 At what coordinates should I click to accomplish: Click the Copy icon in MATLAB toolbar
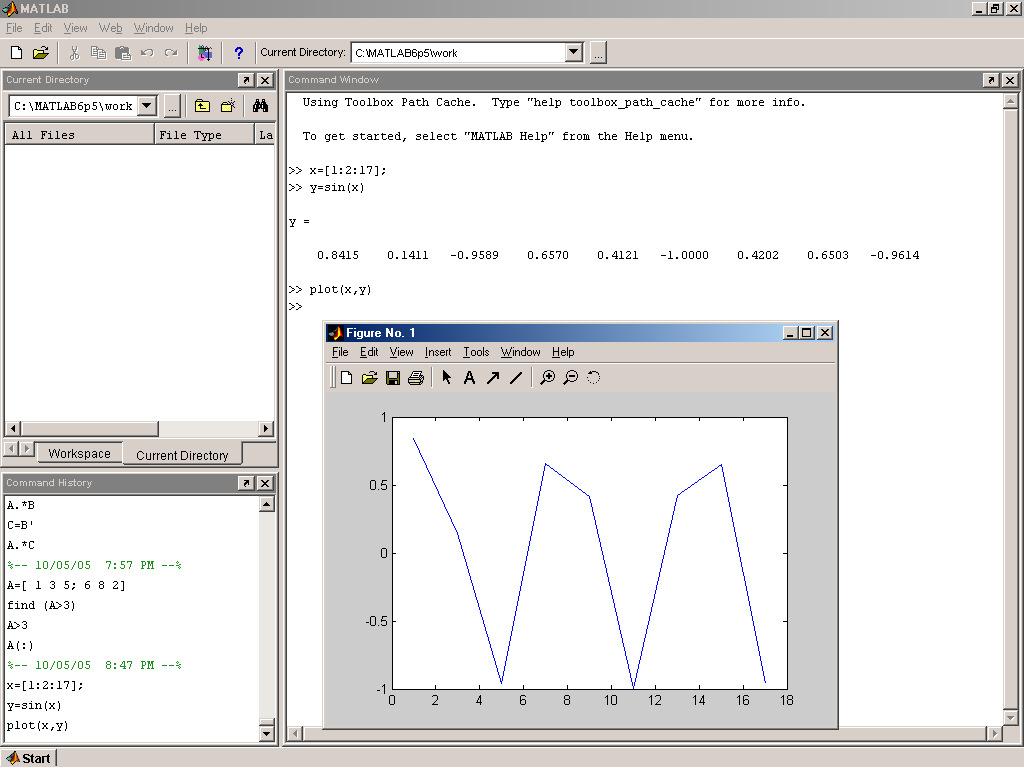pos(99,53)
